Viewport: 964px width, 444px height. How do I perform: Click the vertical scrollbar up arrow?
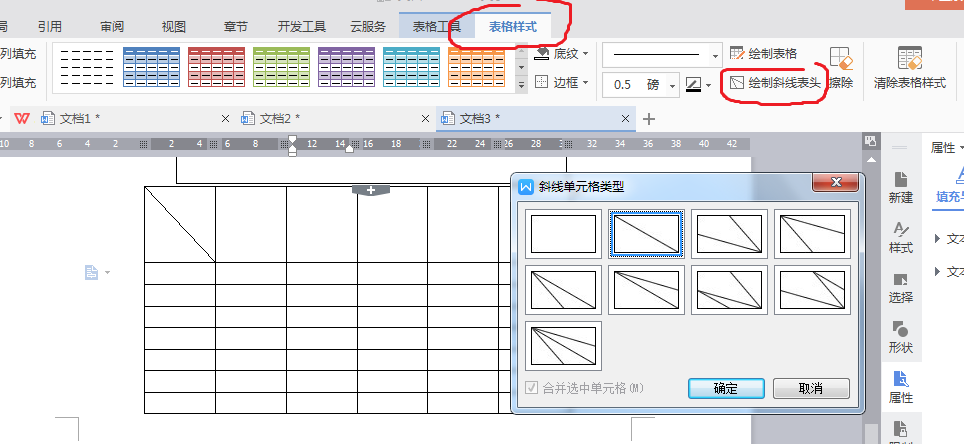click(x=870, y=160)
